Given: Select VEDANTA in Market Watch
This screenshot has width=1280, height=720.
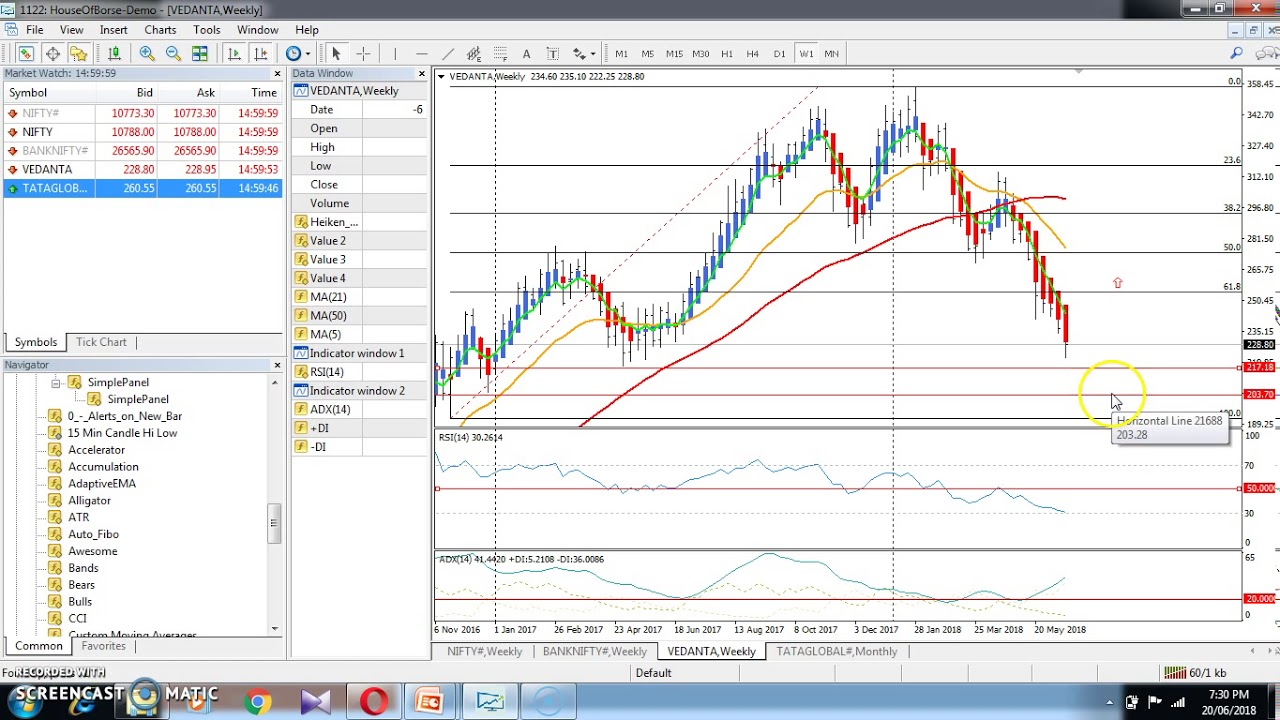Looking at the screenshot, I should point(143,169).
